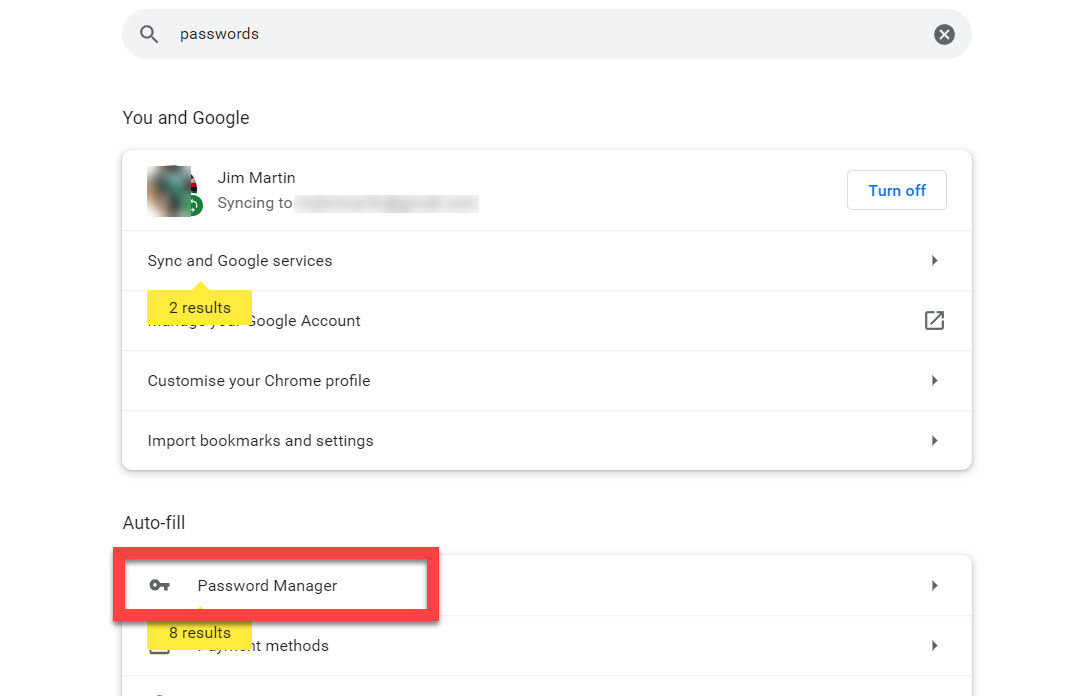This screenshot has width=1082, height=696.
Task: Open Customise your Chrome profile
Action: pyautogui.click(x=547, y=381)
